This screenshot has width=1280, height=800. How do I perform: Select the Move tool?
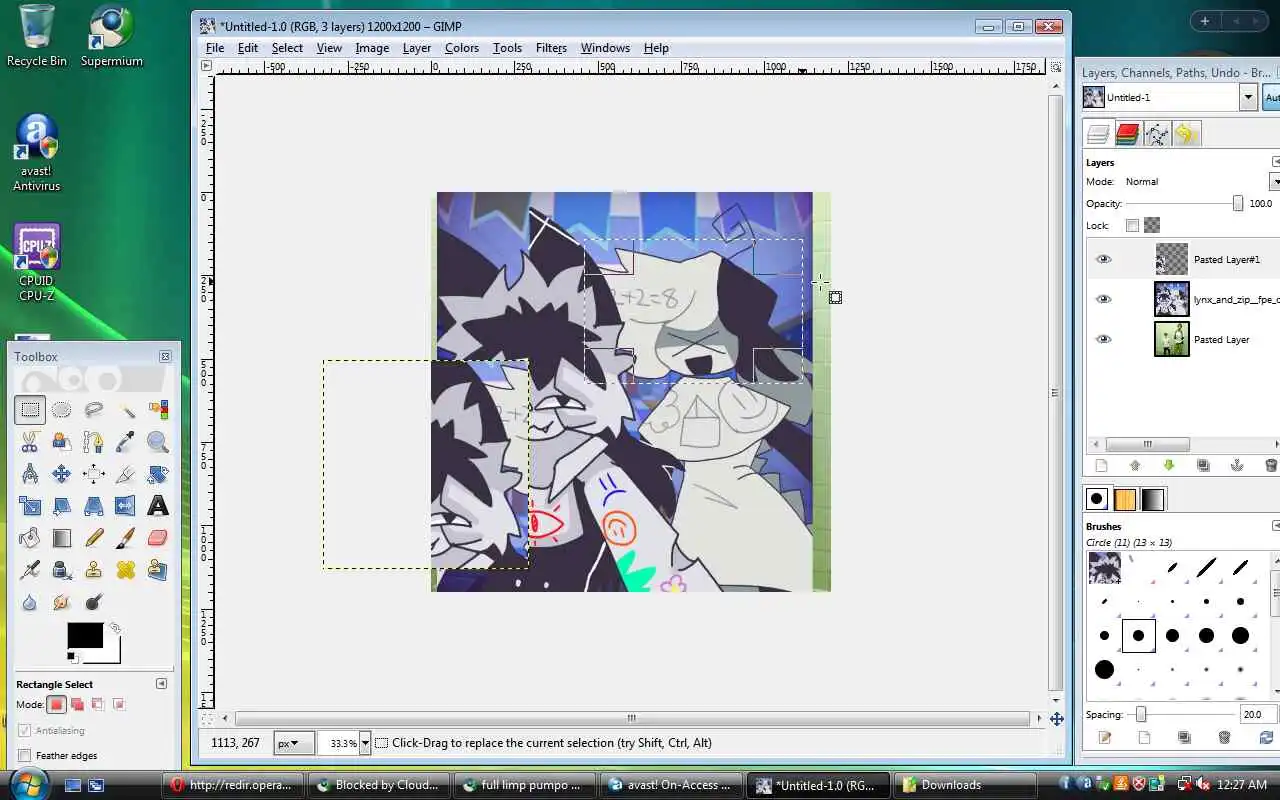click(62, 473)
